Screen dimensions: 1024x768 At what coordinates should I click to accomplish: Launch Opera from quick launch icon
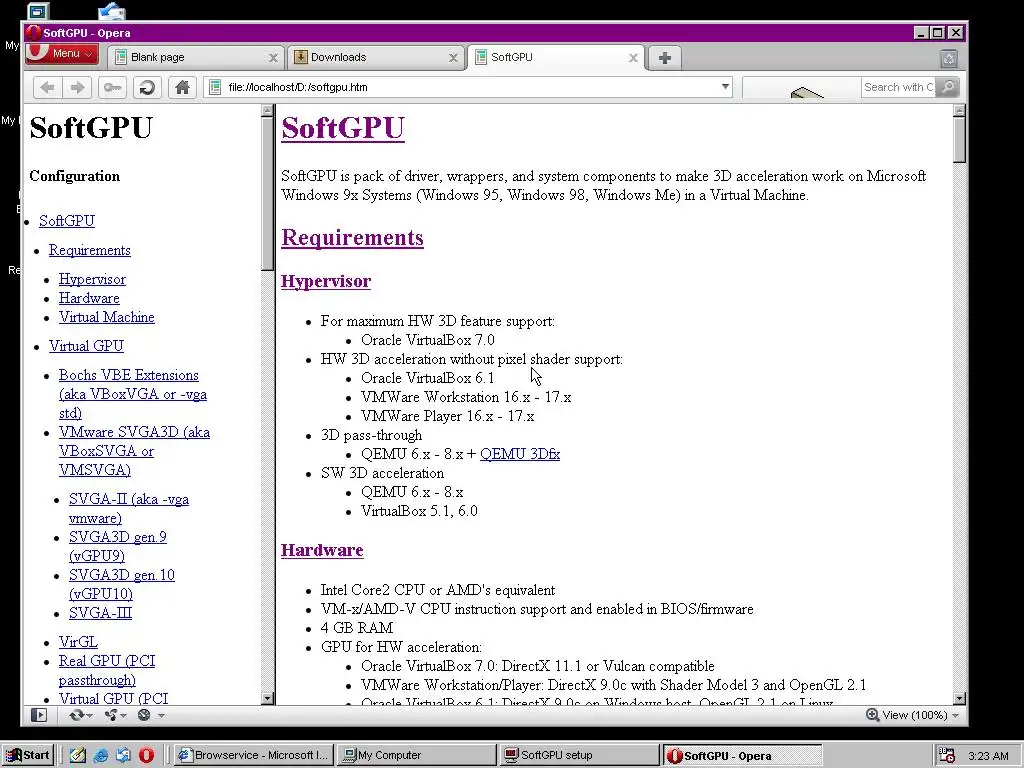[146, 756]
